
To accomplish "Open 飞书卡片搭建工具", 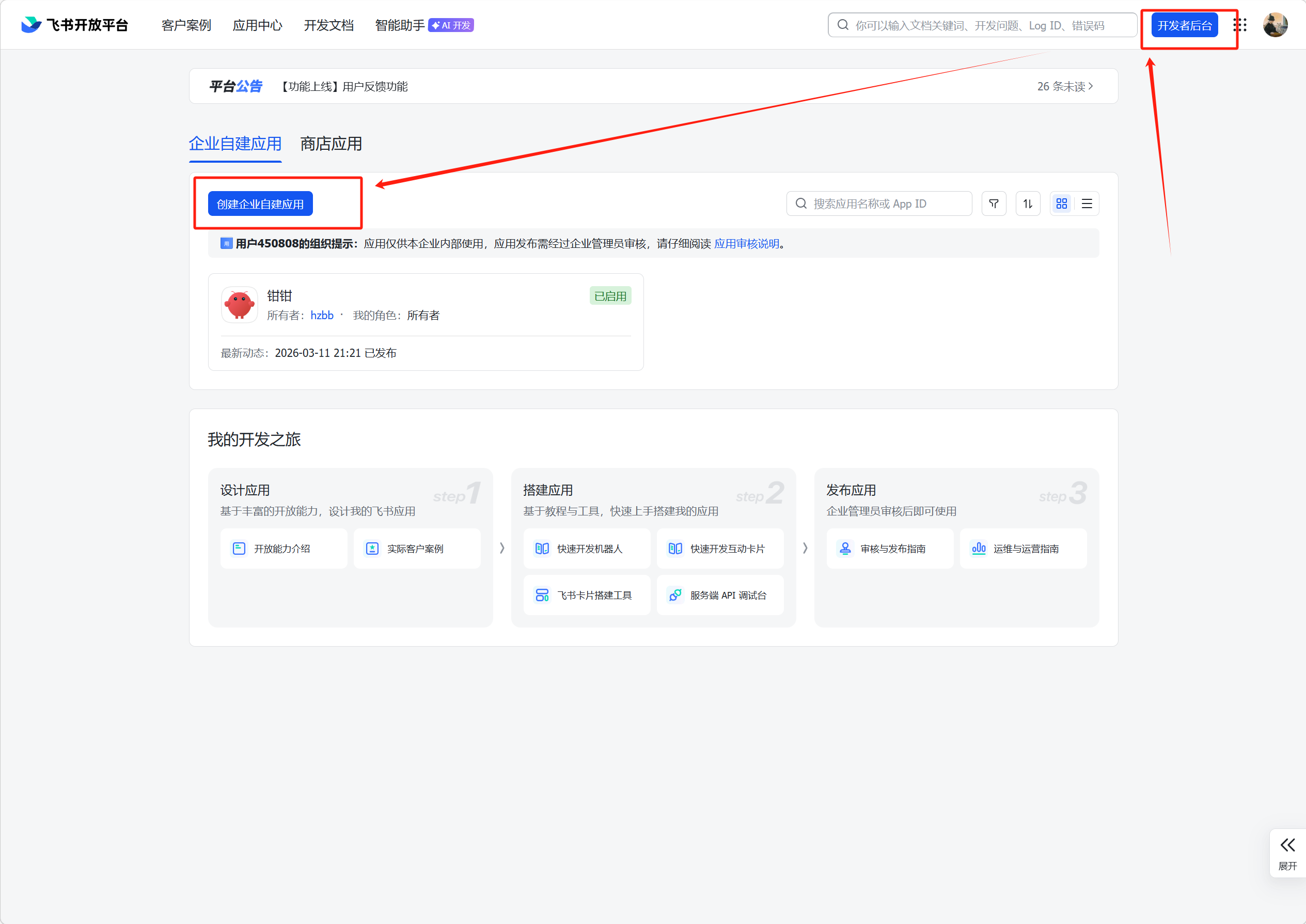I will (587, 595).
